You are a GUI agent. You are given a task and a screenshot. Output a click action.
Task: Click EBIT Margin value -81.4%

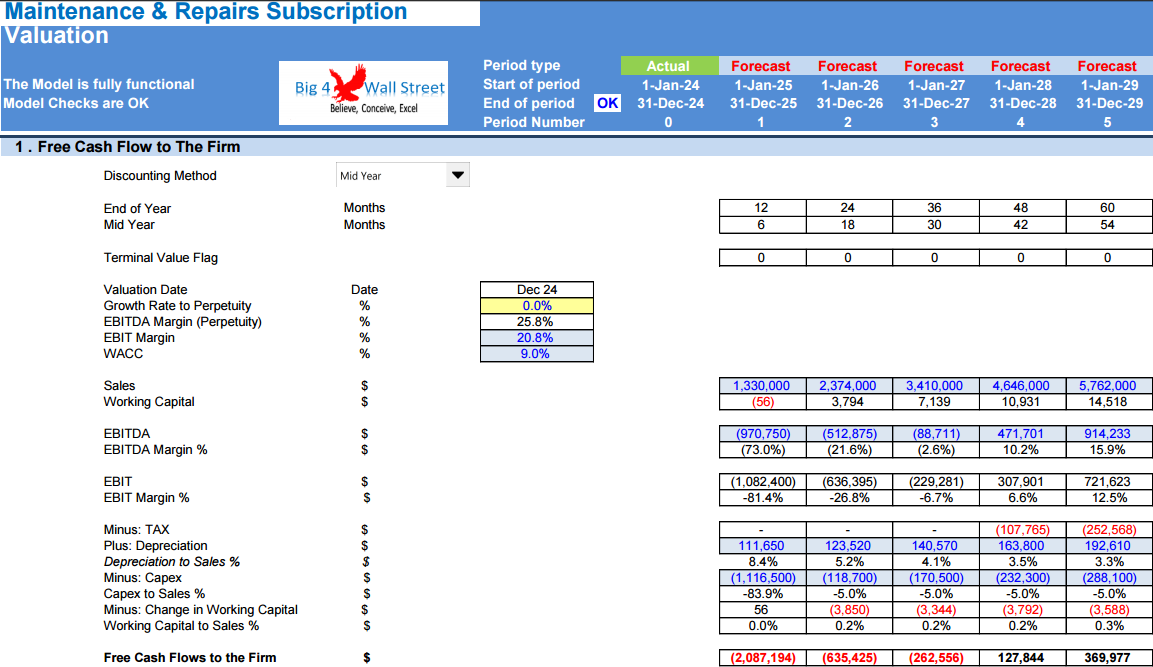point(763,498)
